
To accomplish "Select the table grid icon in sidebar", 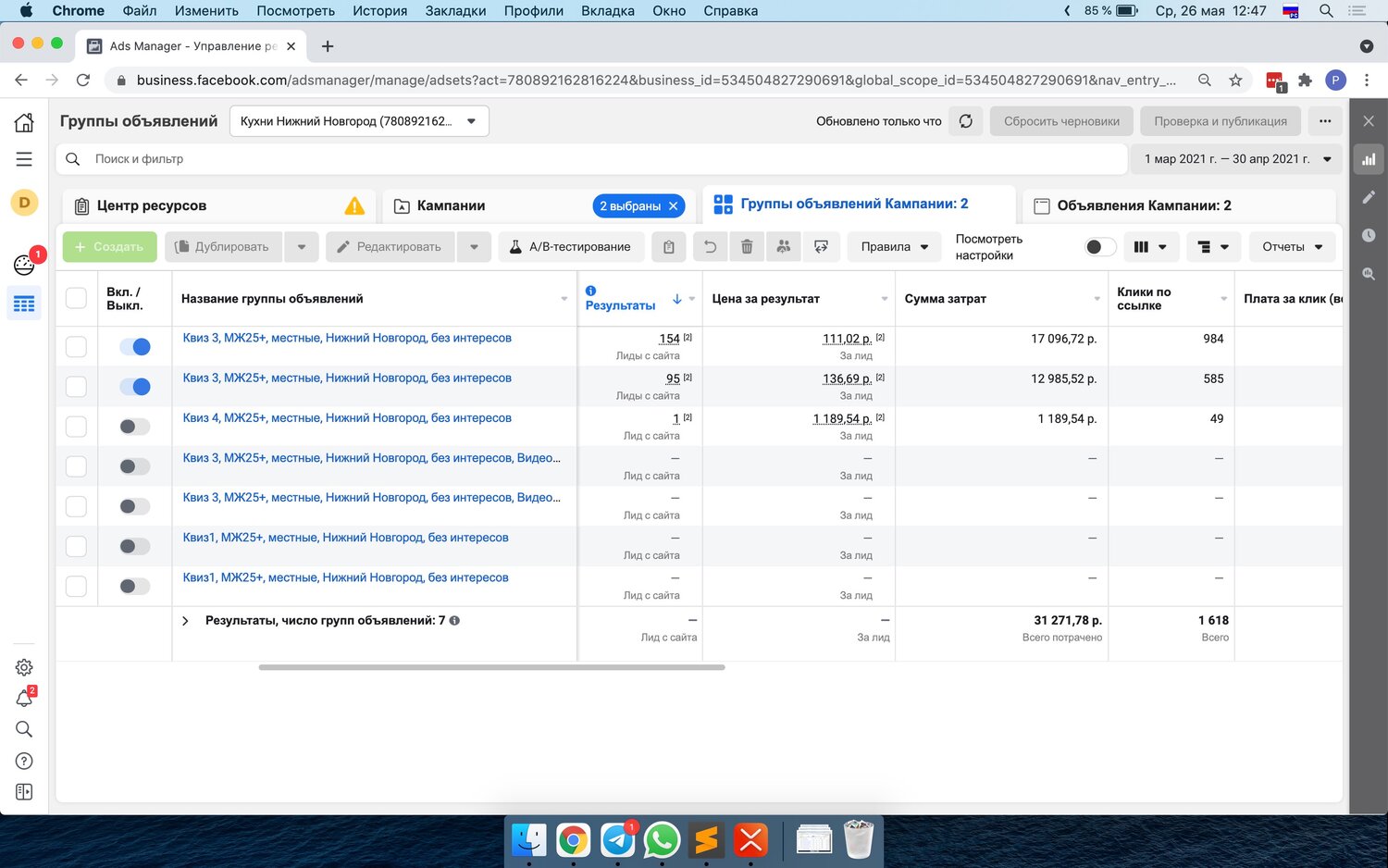I will tap(24, 304).
